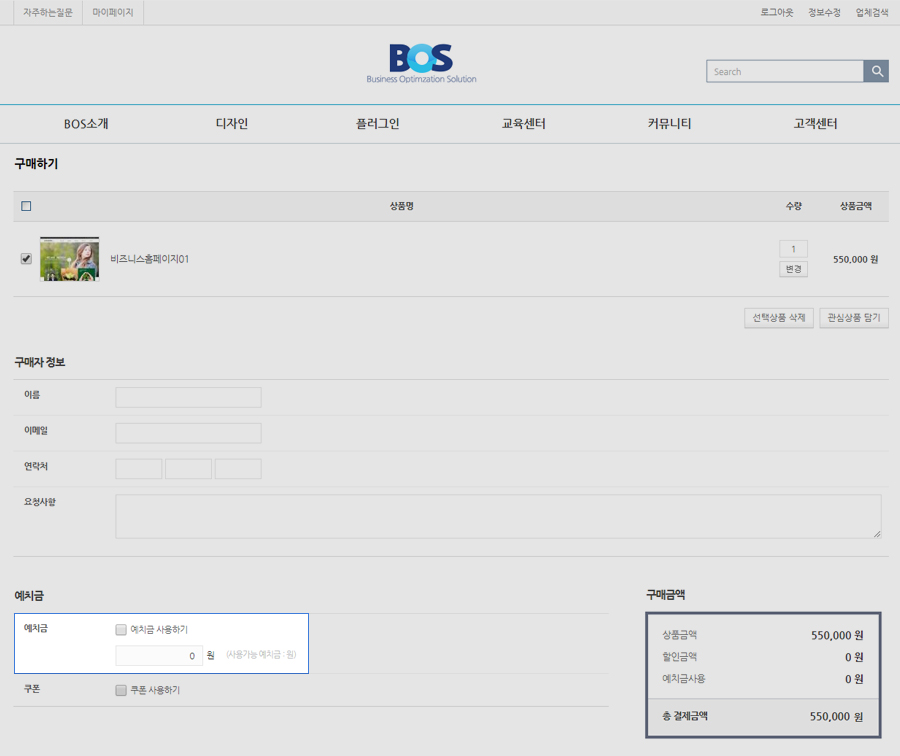Click the 관심상품 담기 button
Screen dimensions: 900x756
point(853,318)
